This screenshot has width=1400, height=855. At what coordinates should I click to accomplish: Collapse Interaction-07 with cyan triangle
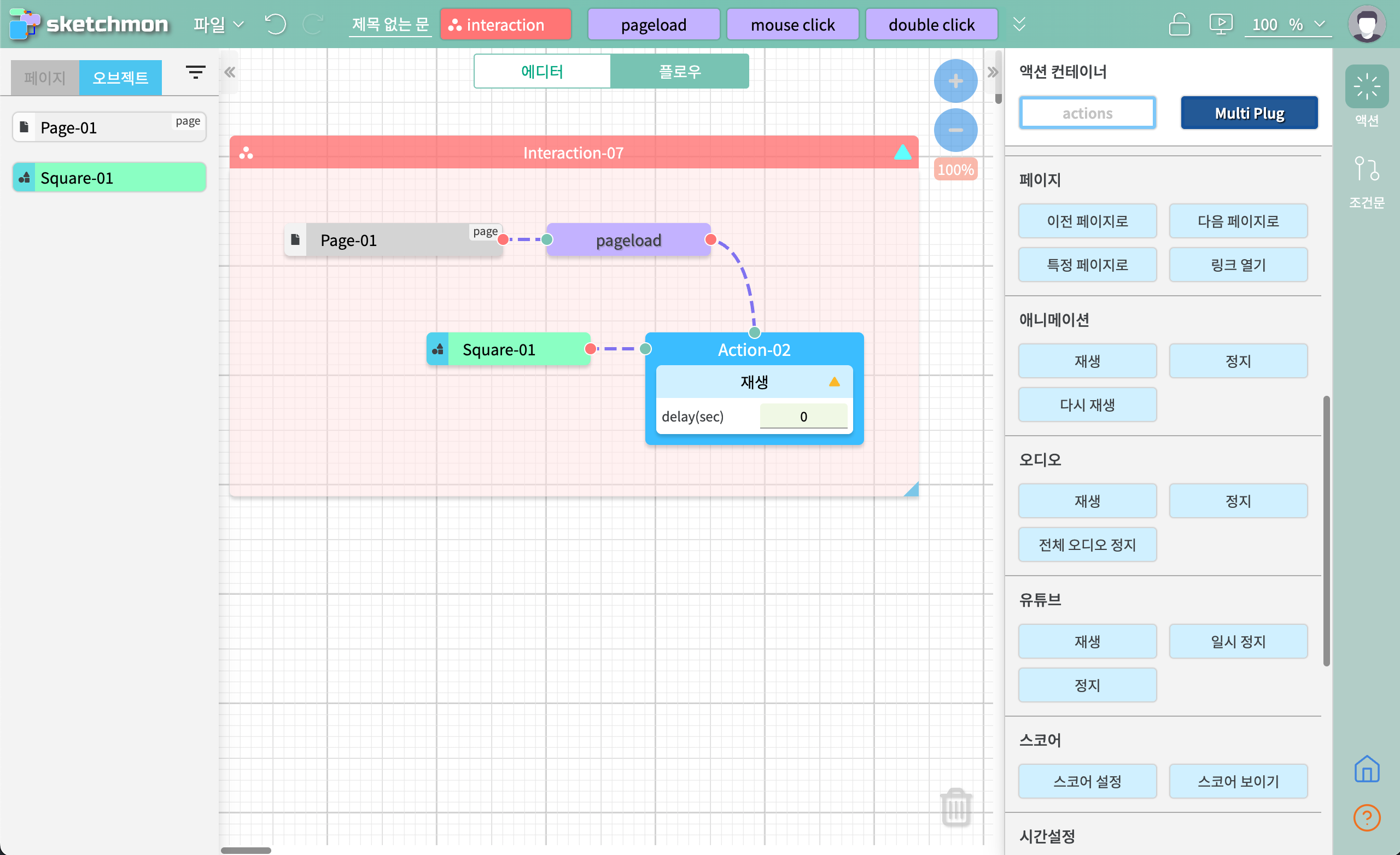coord(902,153)
